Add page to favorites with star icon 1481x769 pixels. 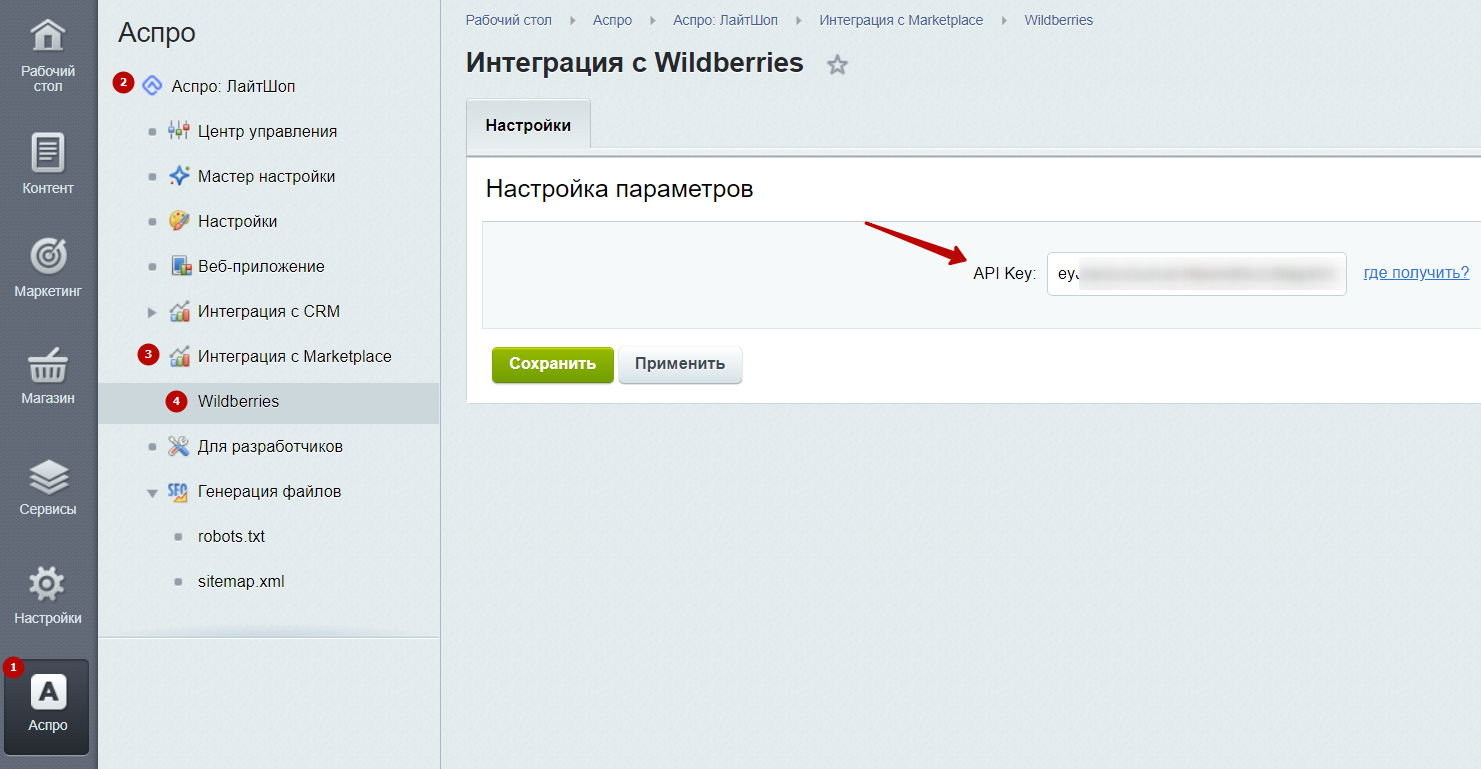coord(837,65)
